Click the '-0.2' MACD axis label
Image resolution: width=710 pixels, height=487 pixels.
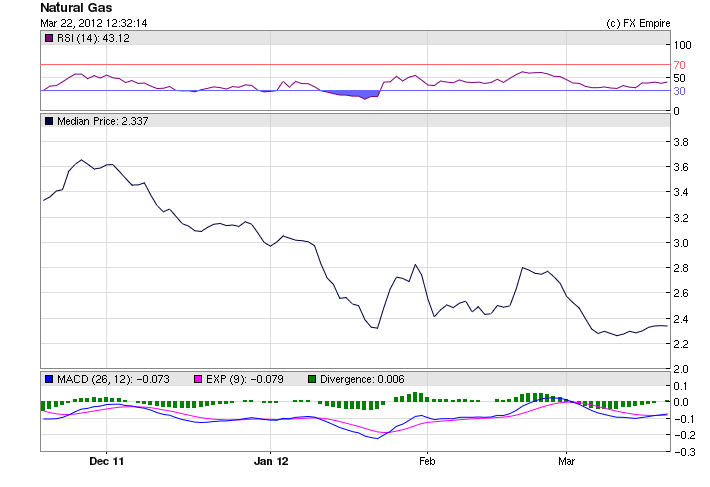(685, 435)
